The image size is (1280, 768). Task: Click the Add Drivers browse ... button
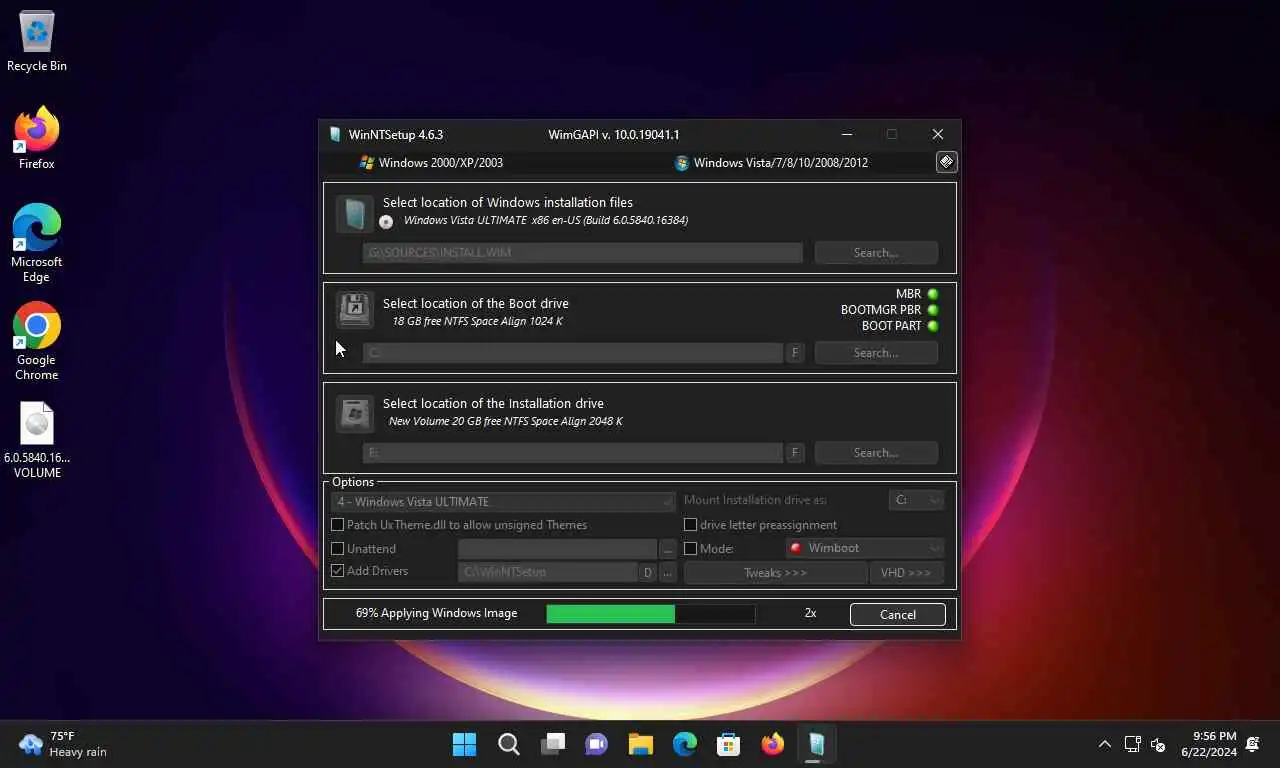click(668, 572)
